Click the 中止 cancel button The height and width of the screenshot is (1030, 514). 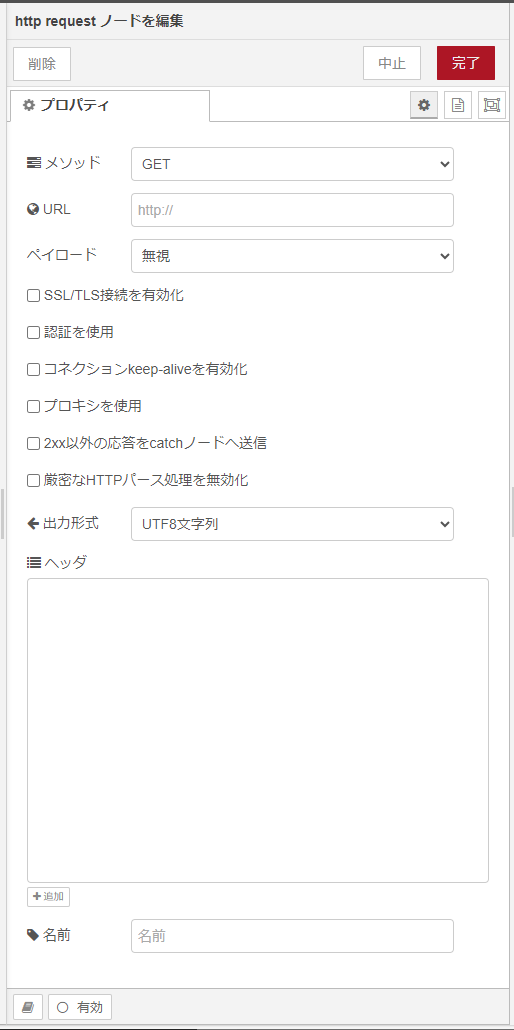click(x=392, y=63)
